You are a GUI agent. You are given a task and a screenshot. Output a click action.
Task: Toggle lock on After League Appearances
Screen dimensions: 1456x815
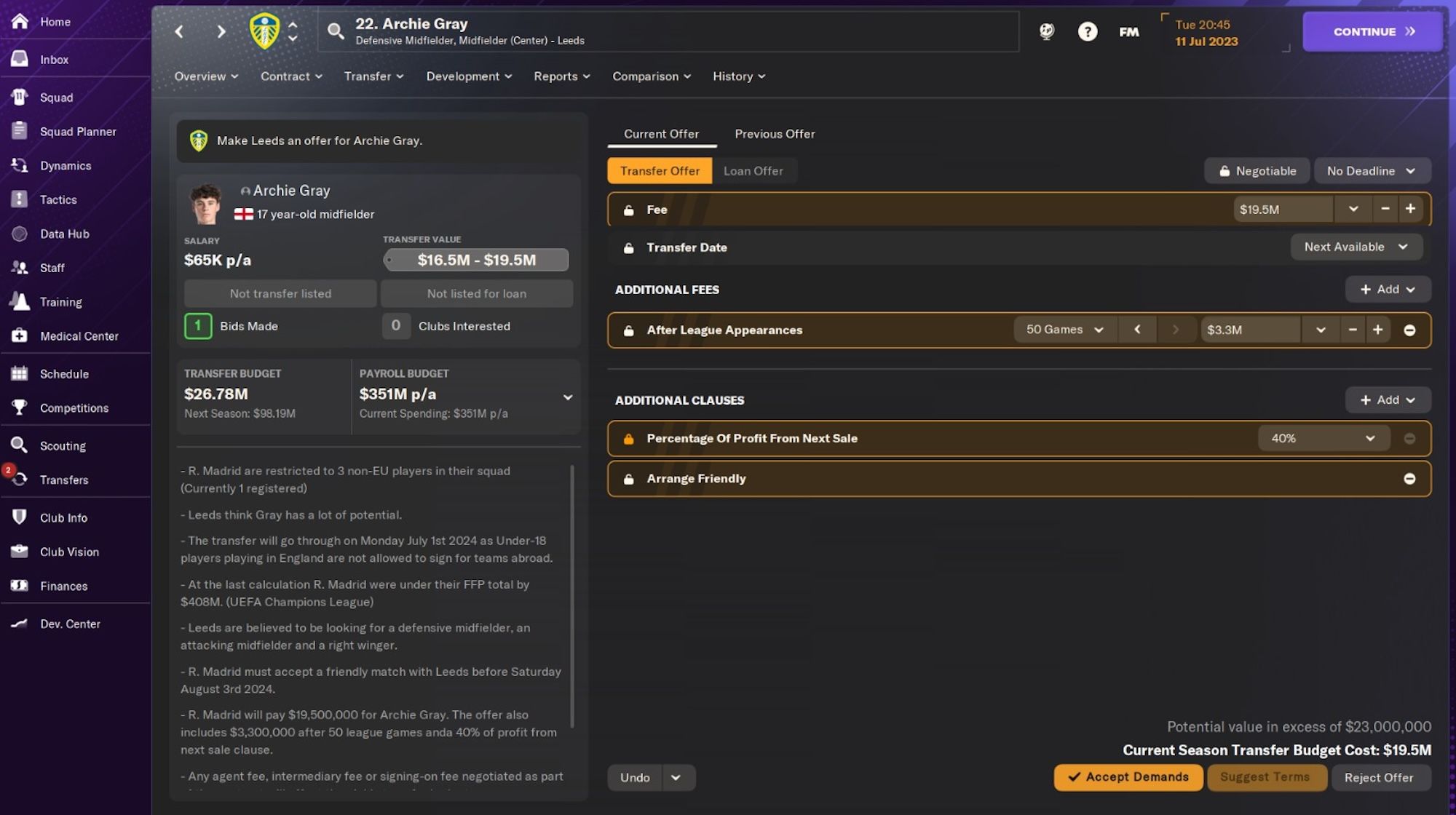628,330
